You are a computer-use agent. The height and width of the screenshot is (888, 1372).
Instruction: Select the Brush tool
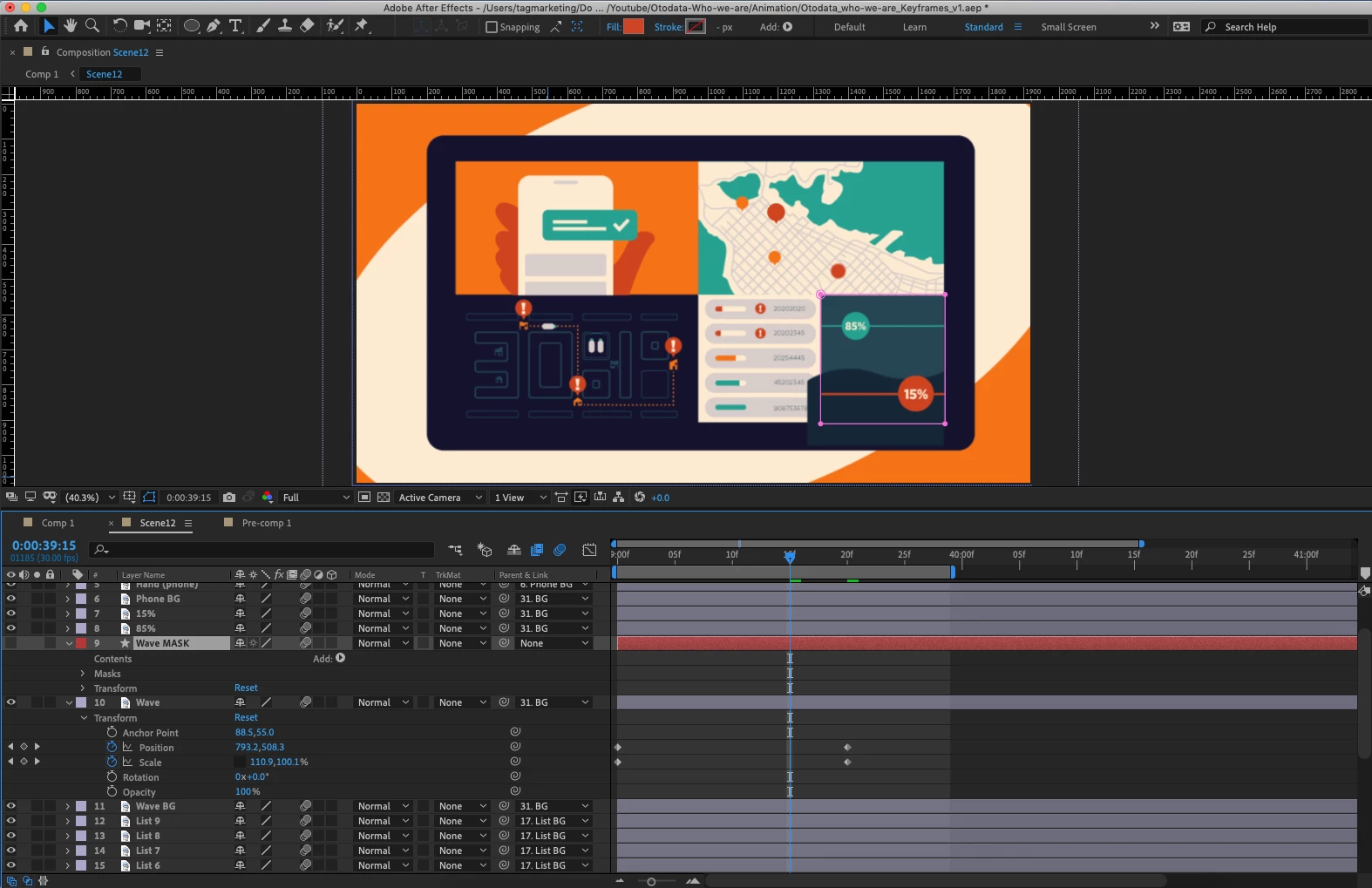pyautogui.click(x=263, y=26)
